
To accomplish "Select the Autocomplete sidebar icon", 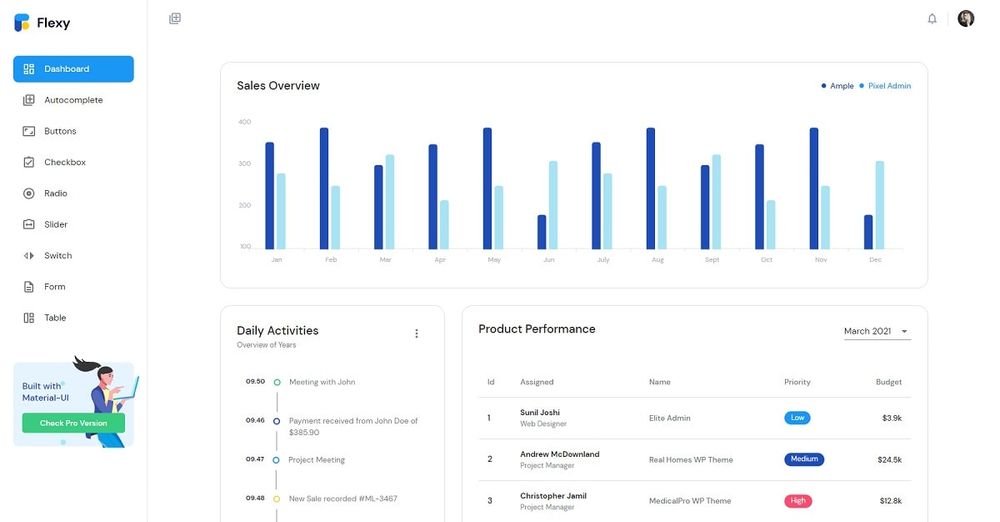I will click(x=29, y=100).
